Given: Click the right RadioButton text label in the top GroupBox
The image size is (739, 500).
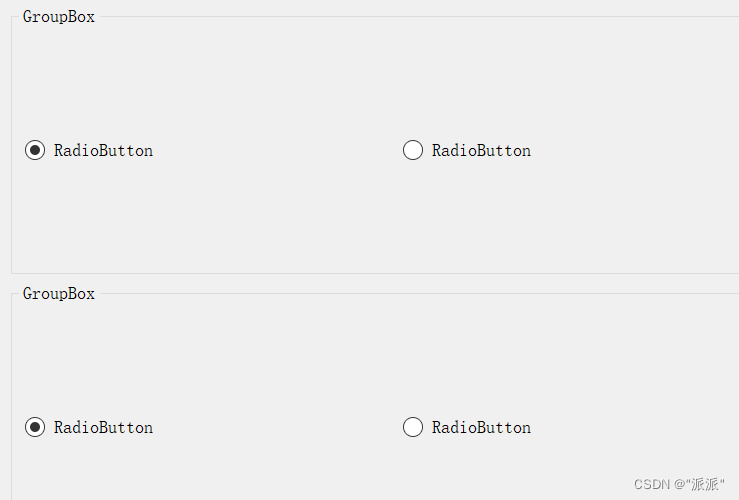Looking at the screenshot, I should click(481, 151).
